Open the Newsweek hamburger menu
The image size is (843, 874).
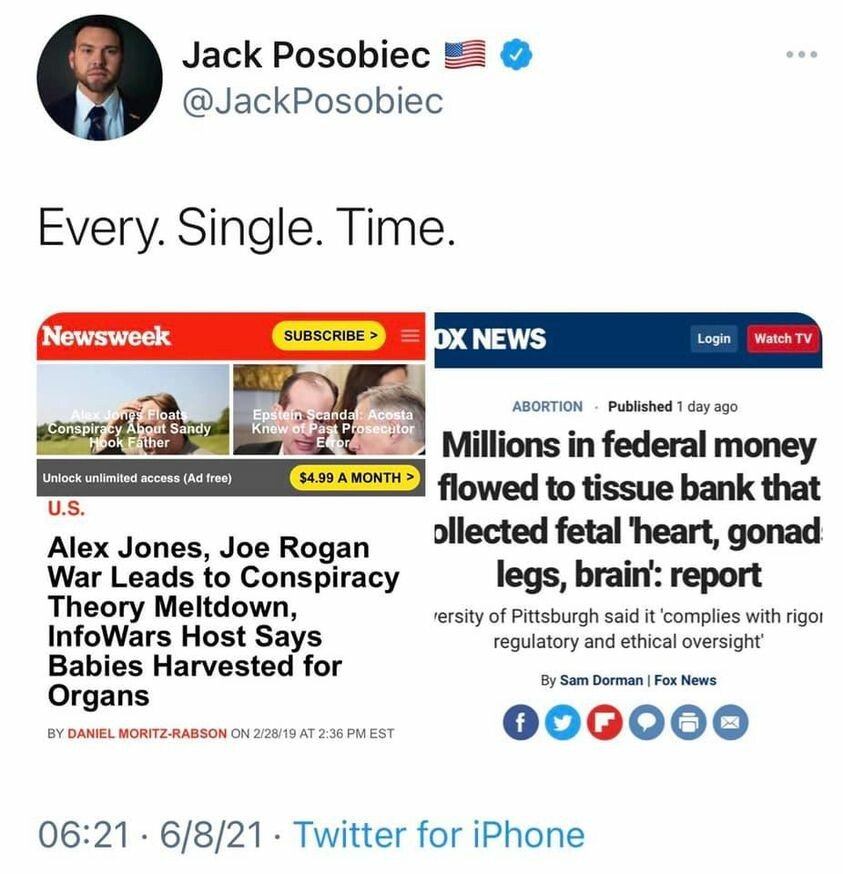click(x=409, y=335)
